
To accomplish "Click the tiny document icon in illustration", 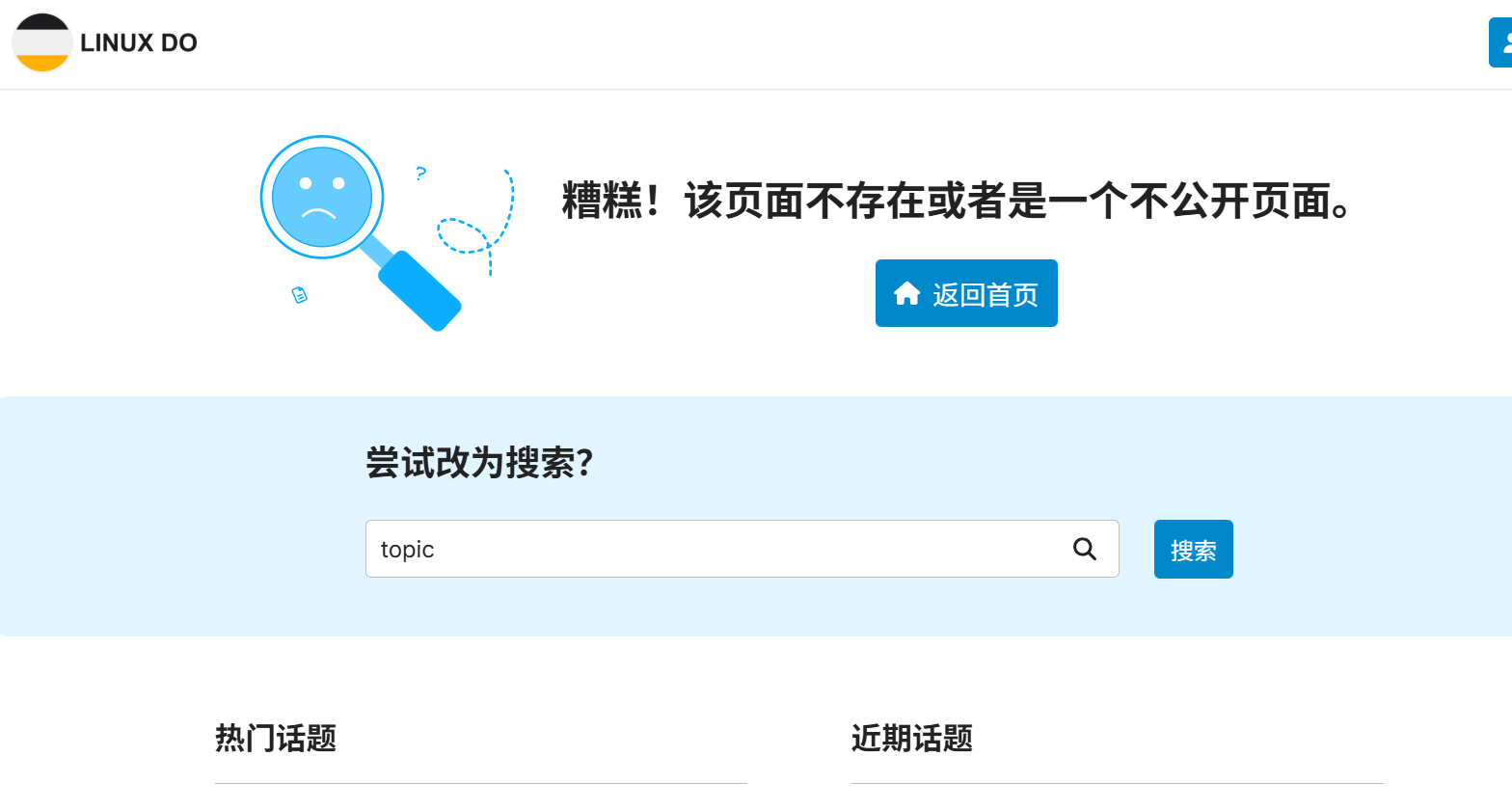I will coord(300,295).
